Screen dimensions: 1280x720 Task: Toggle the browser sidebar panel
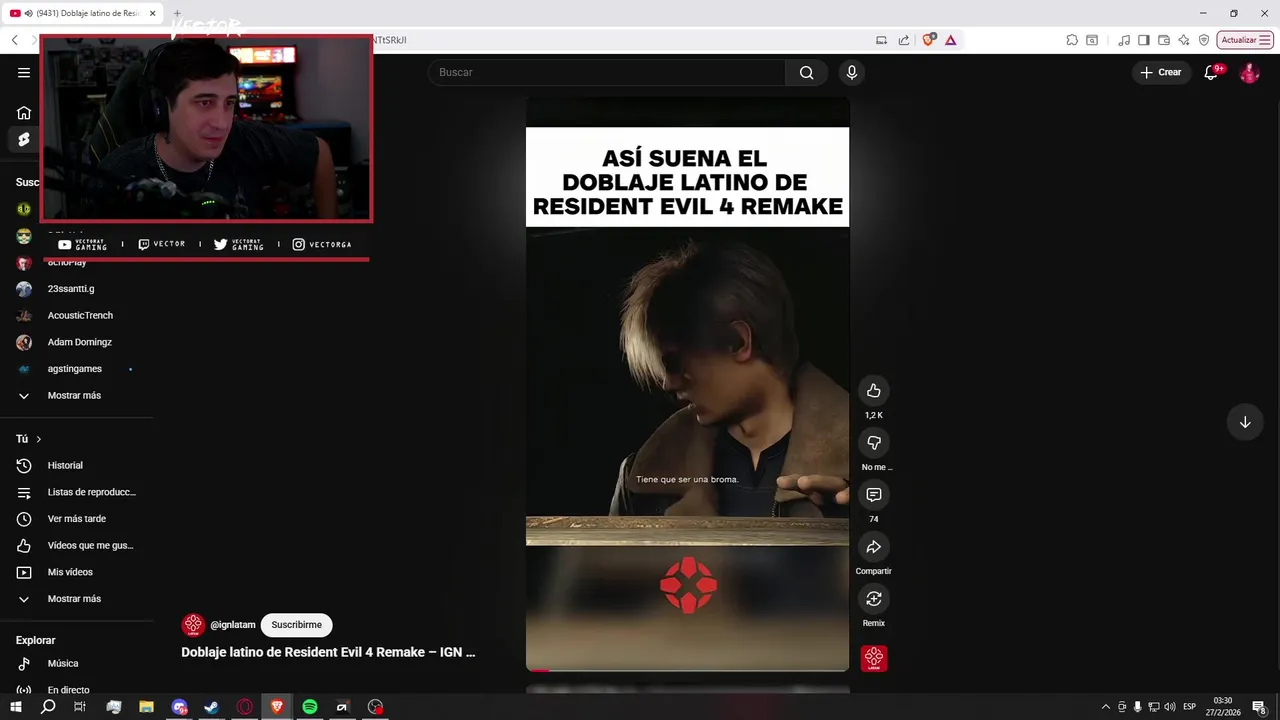click(1144, 40)
